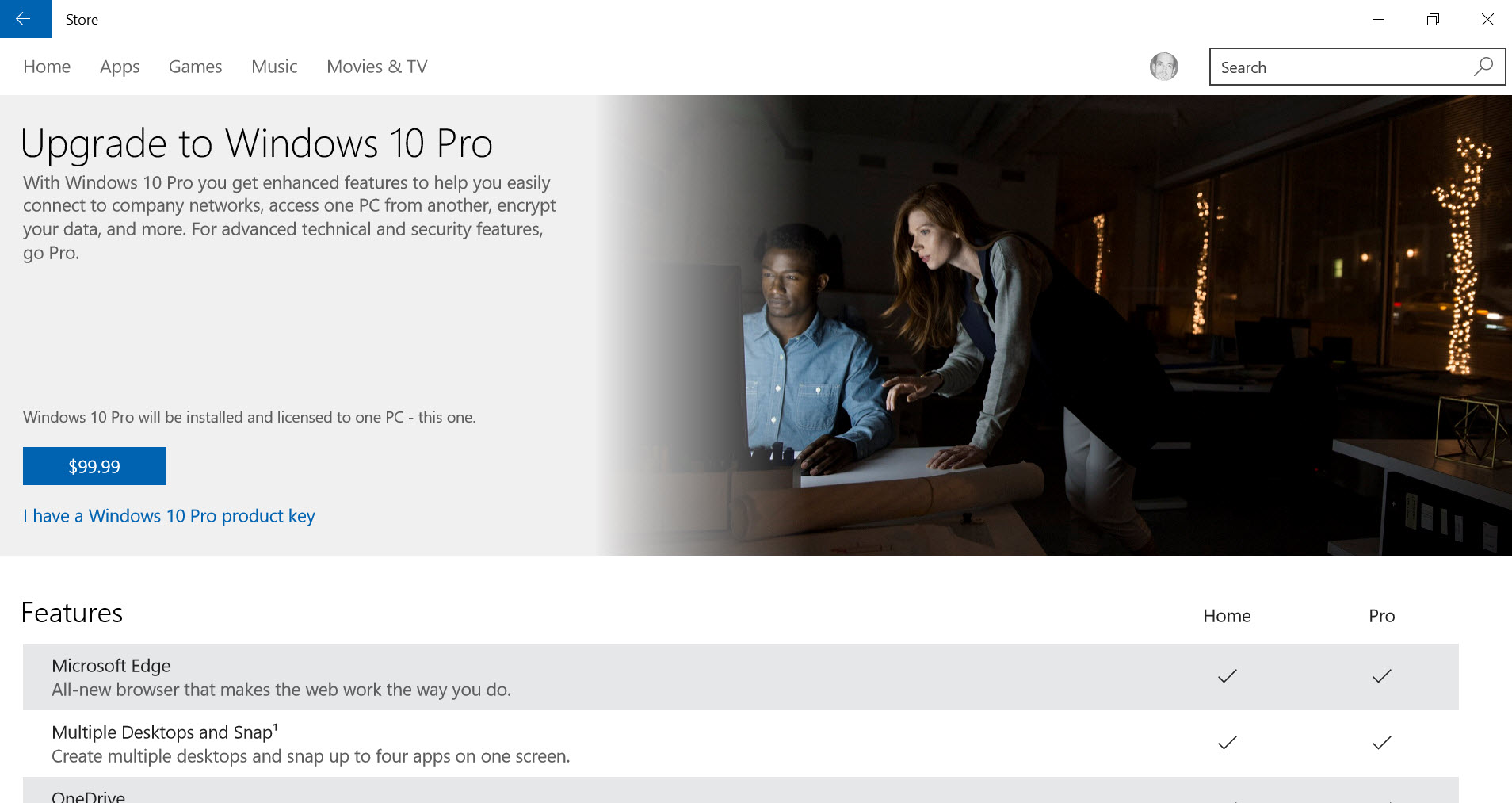Image resolution: width=1512 pixels, height=803 pixels.
Task: Click "I have a Windows 10 Pro product key"
Action: [x=169, y=516]
